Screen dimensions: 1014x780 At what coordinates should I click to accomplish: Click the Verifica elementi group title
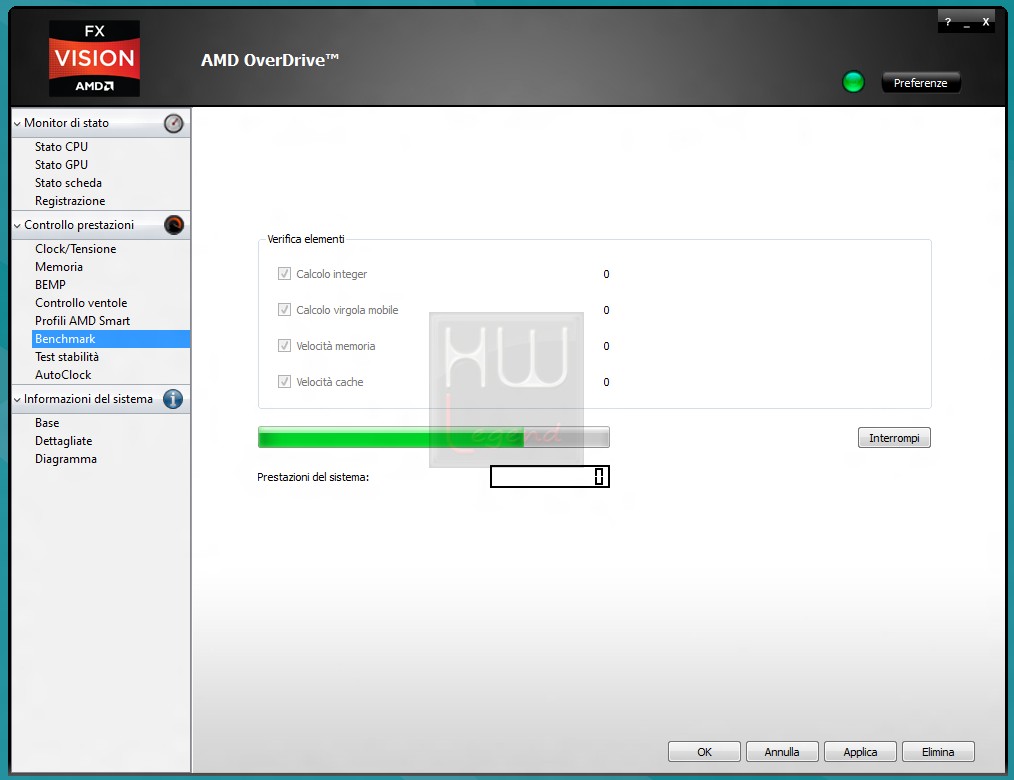click(306, 239)
